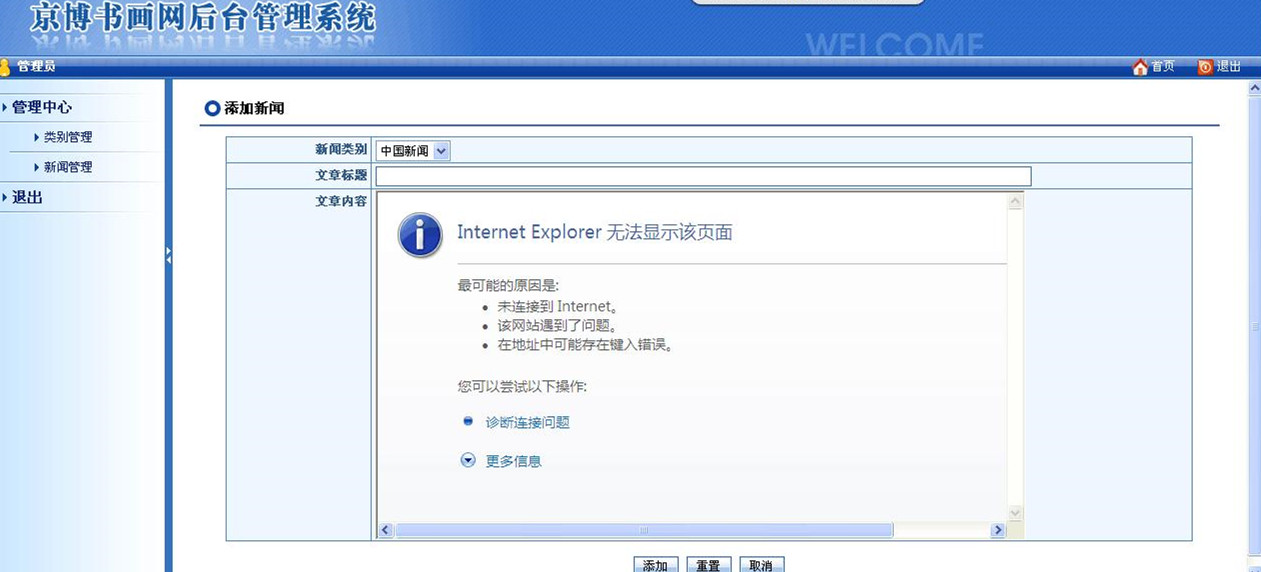This screenshot has height=572, width=1261.
Task: Click the sidebar collapse handle arrow
Action: (x=169, y=255)
